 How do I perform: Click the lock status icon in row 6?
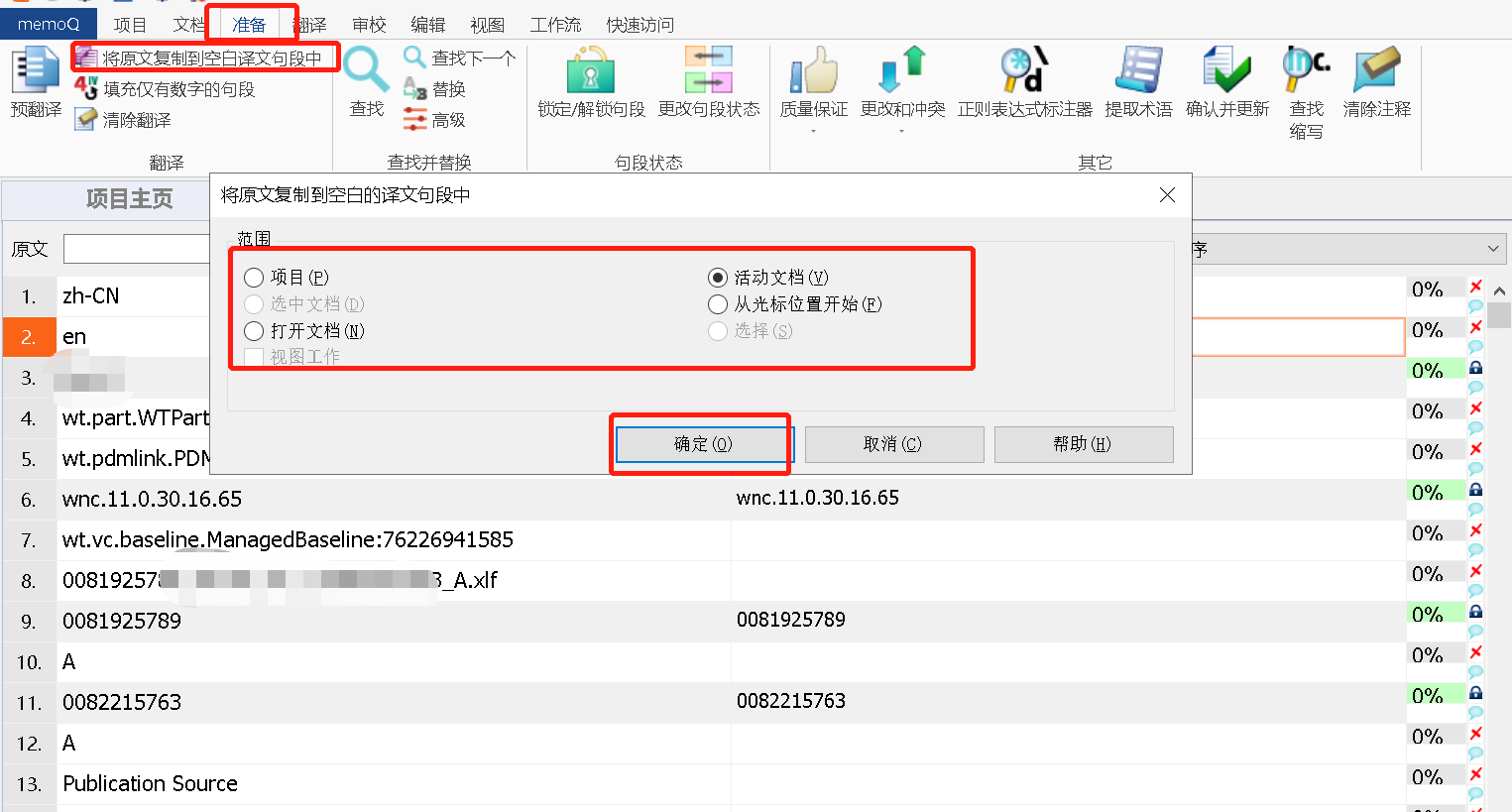pyautogui.click(x=1475, y=489)
